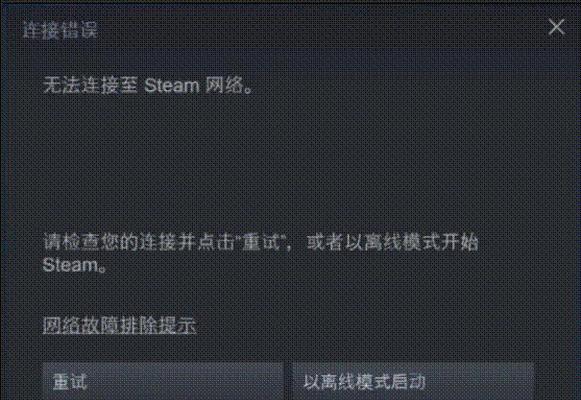Close the 连接错误 dialog with X
The image size is (581, 400).
[x=556, y=27]
